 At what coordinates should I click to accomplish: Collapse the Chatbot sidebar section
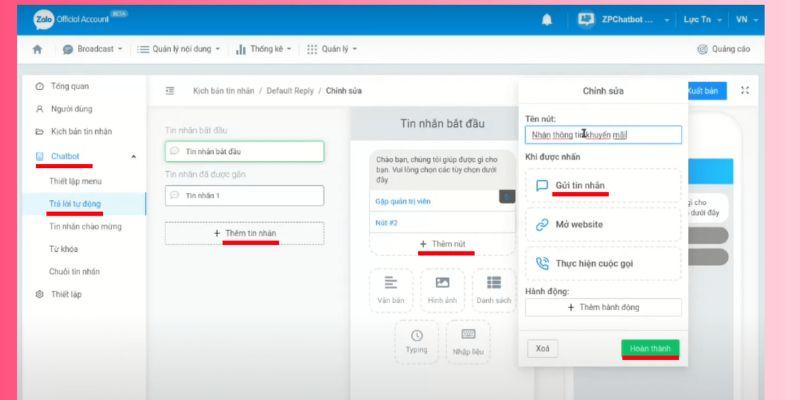tap(134, 157)
